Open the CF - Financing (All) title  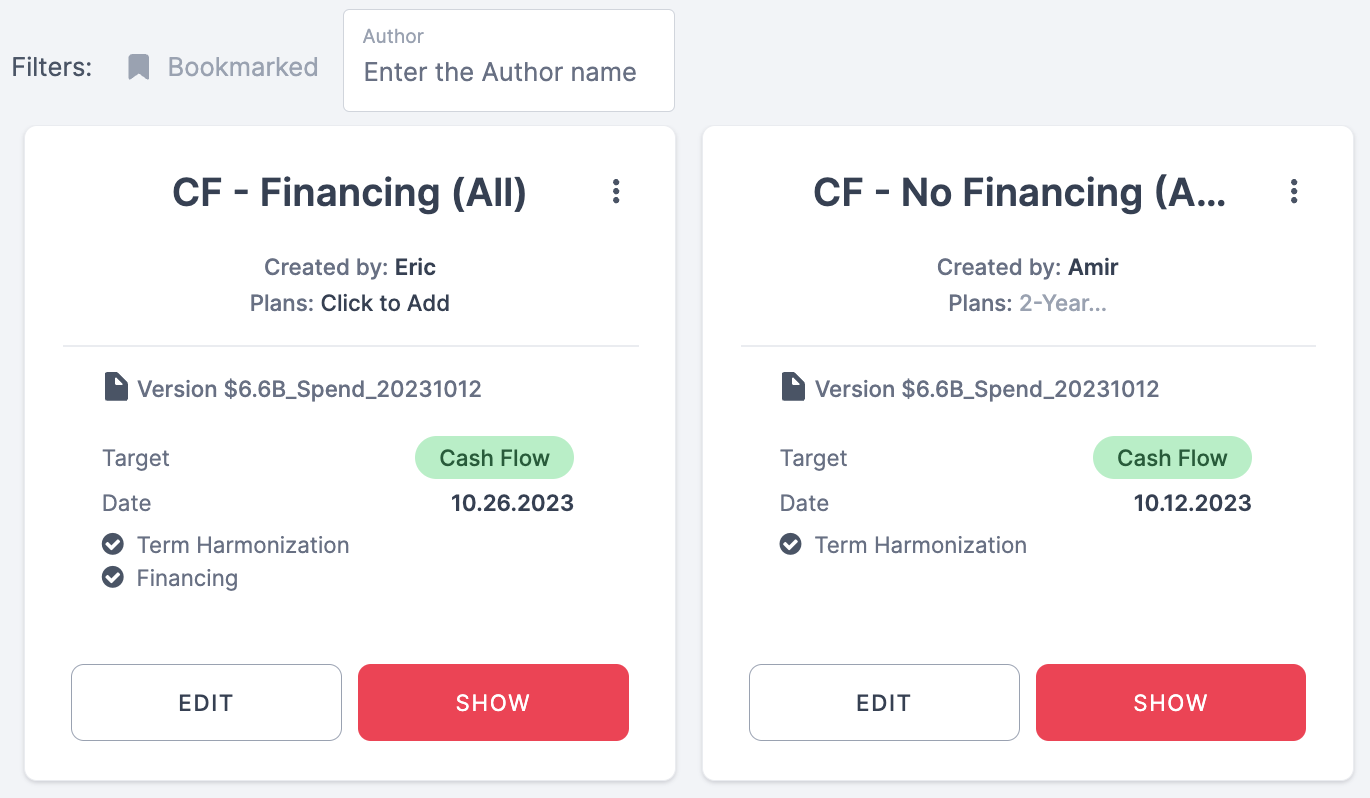(x=349, y=192)
